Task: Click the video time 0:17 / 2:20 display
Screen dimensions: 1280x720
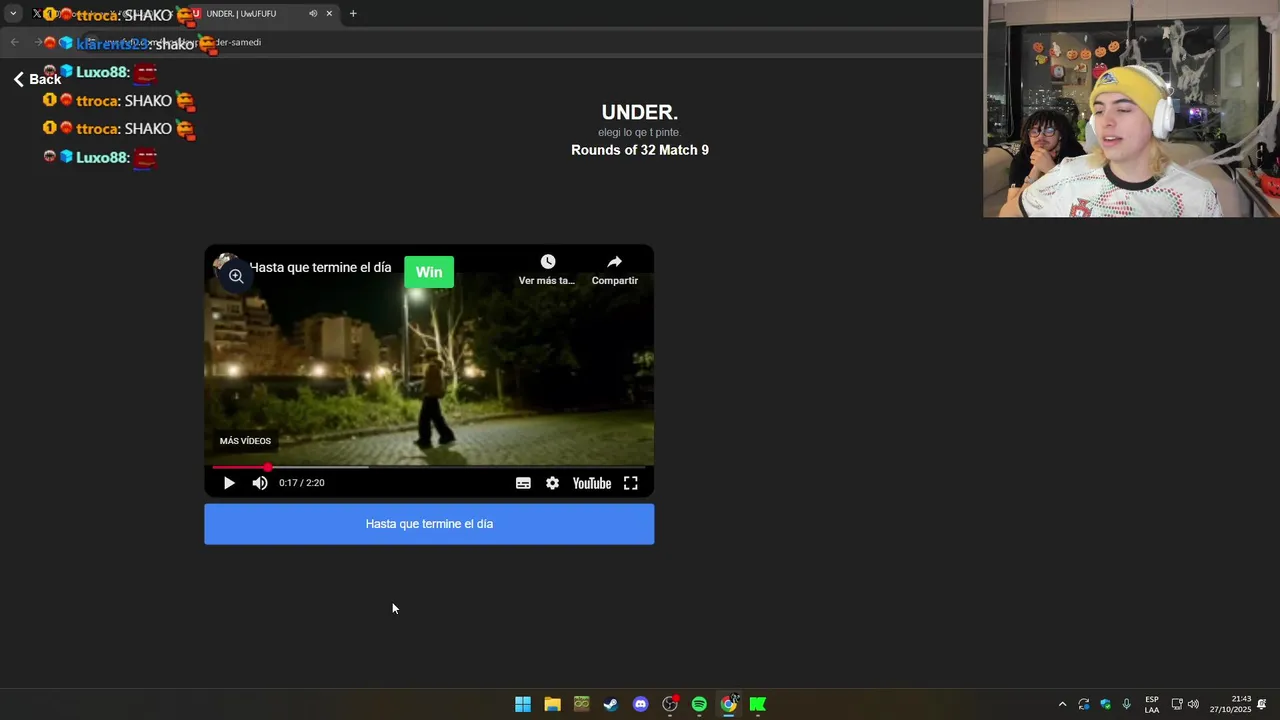Action: click(302, 483)
